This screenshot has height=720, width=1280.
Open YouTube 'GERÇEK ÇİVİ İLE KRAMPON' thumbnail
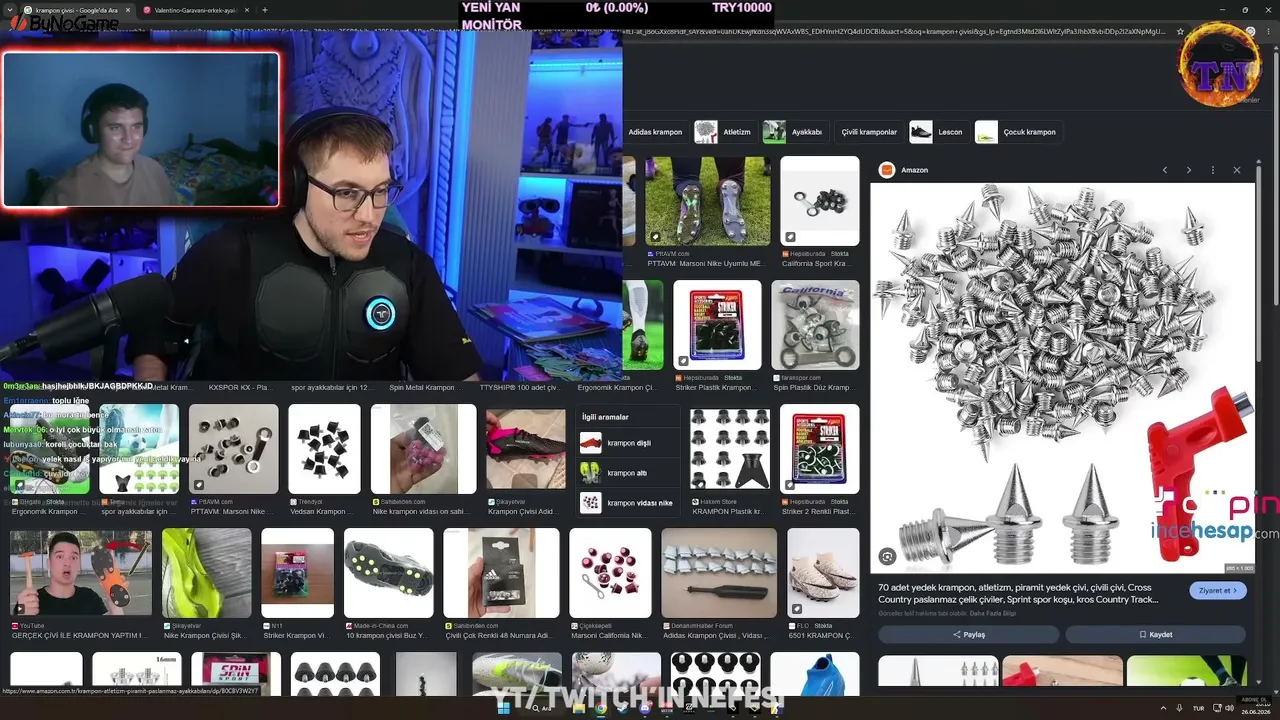tap(81, 573)
